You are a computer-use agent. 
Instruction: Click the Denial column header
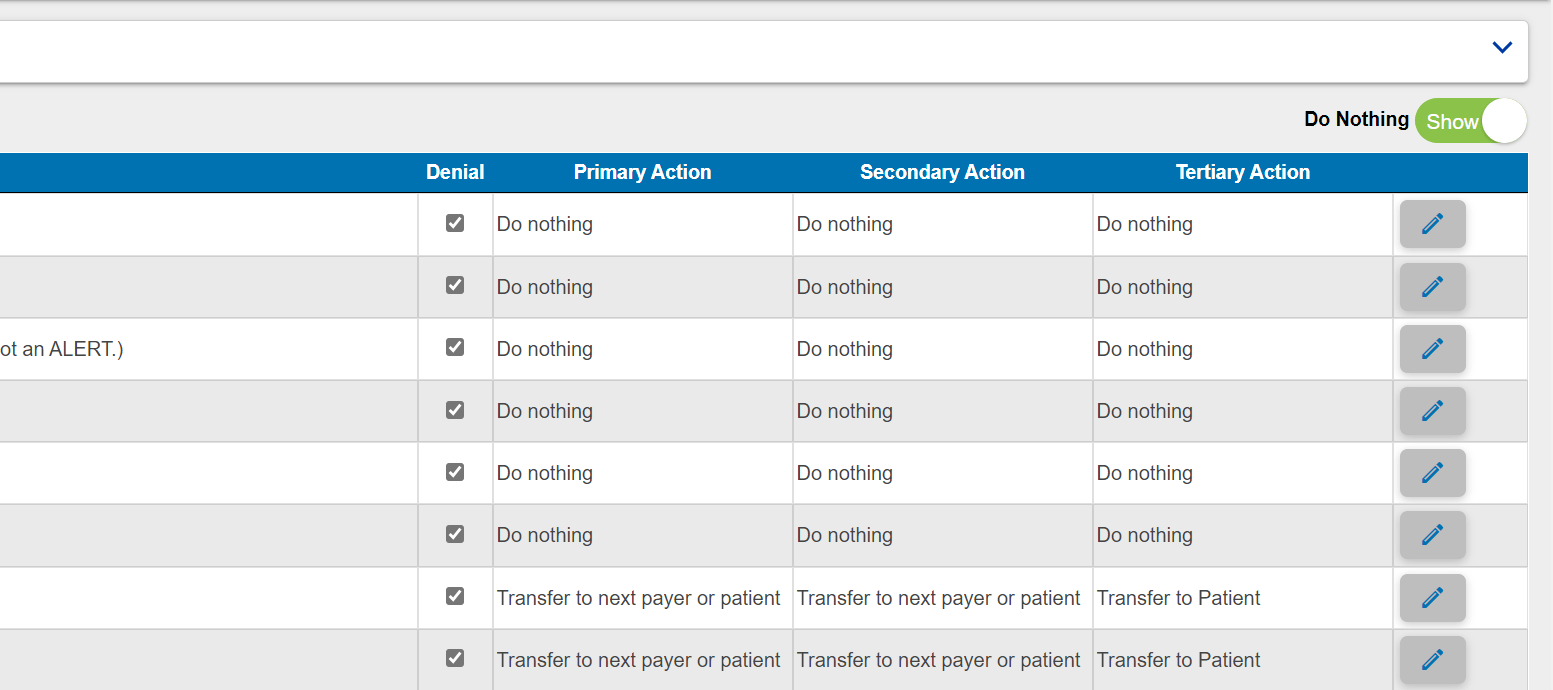(x=455, y=172)
